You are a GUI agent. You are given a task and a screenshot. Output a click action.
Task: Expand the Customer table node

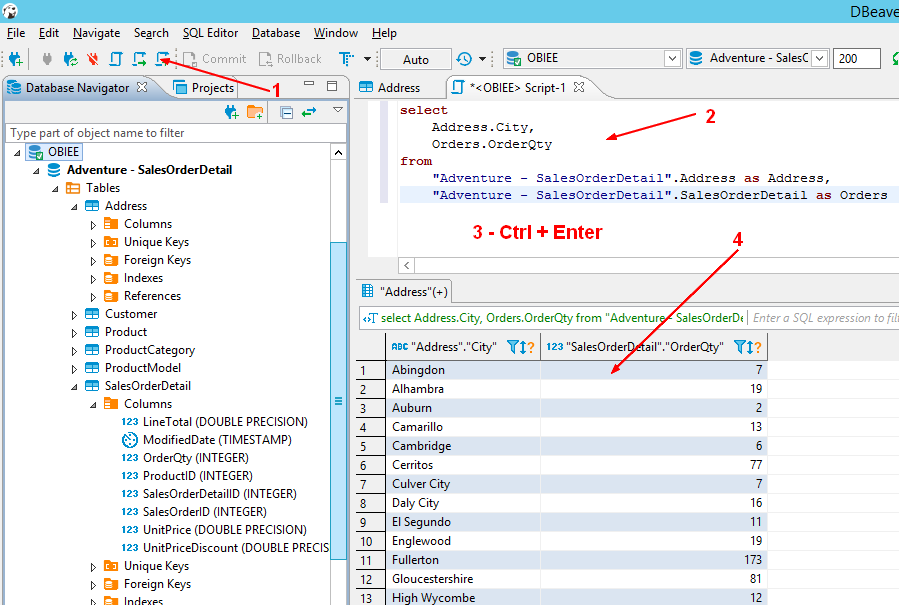(x=73, y=313)
